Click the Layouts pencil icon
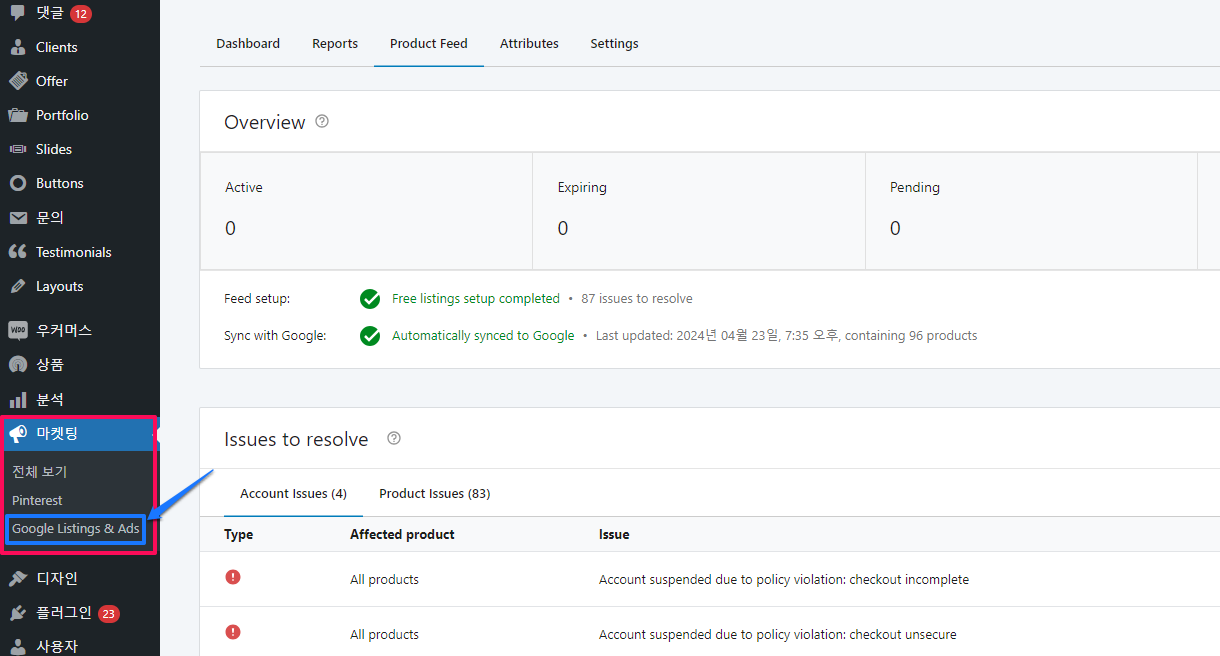 (x=18, y=286)
